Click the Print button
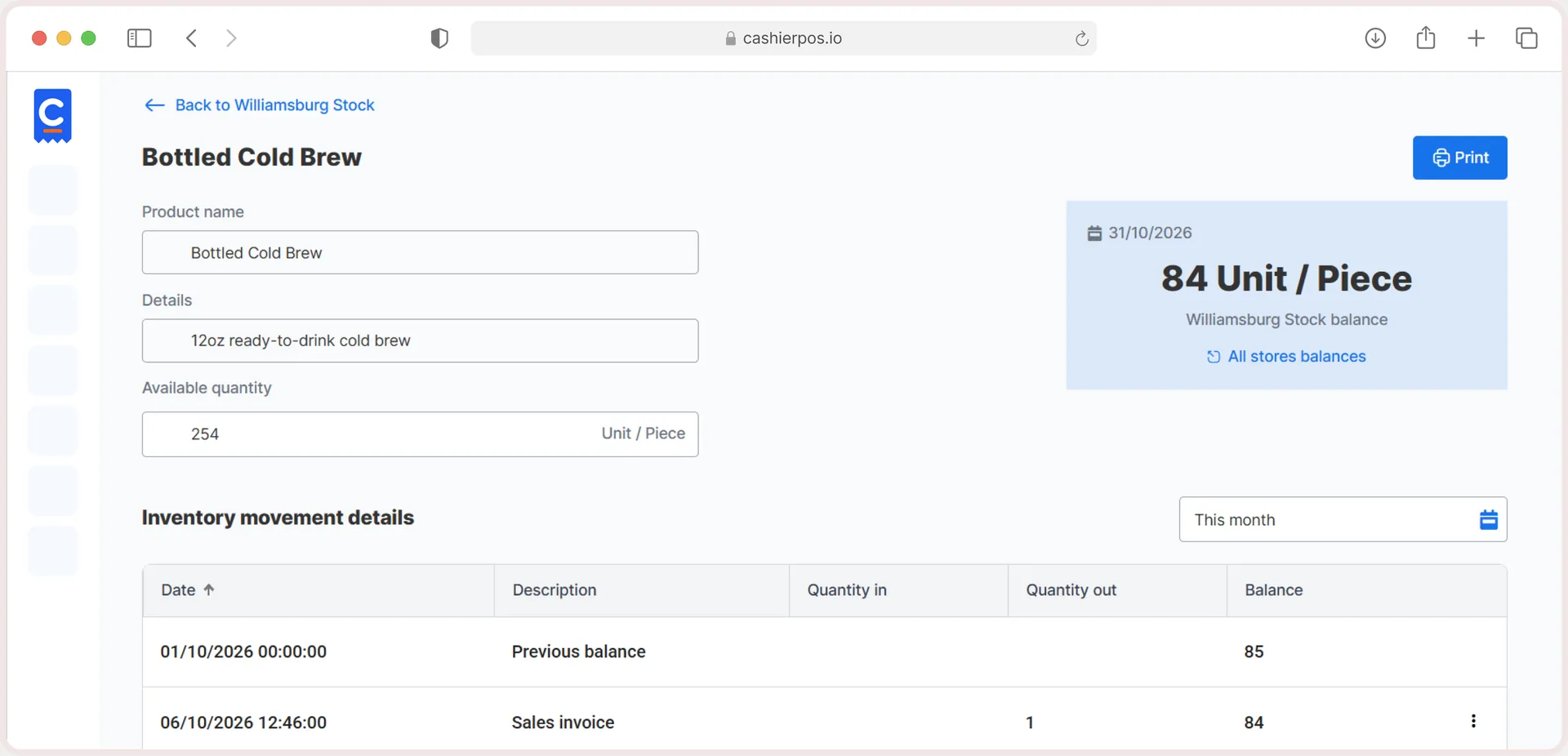Image resolution: width=1568 pixels, height=756 pixels. click(x=1459, y=158)
